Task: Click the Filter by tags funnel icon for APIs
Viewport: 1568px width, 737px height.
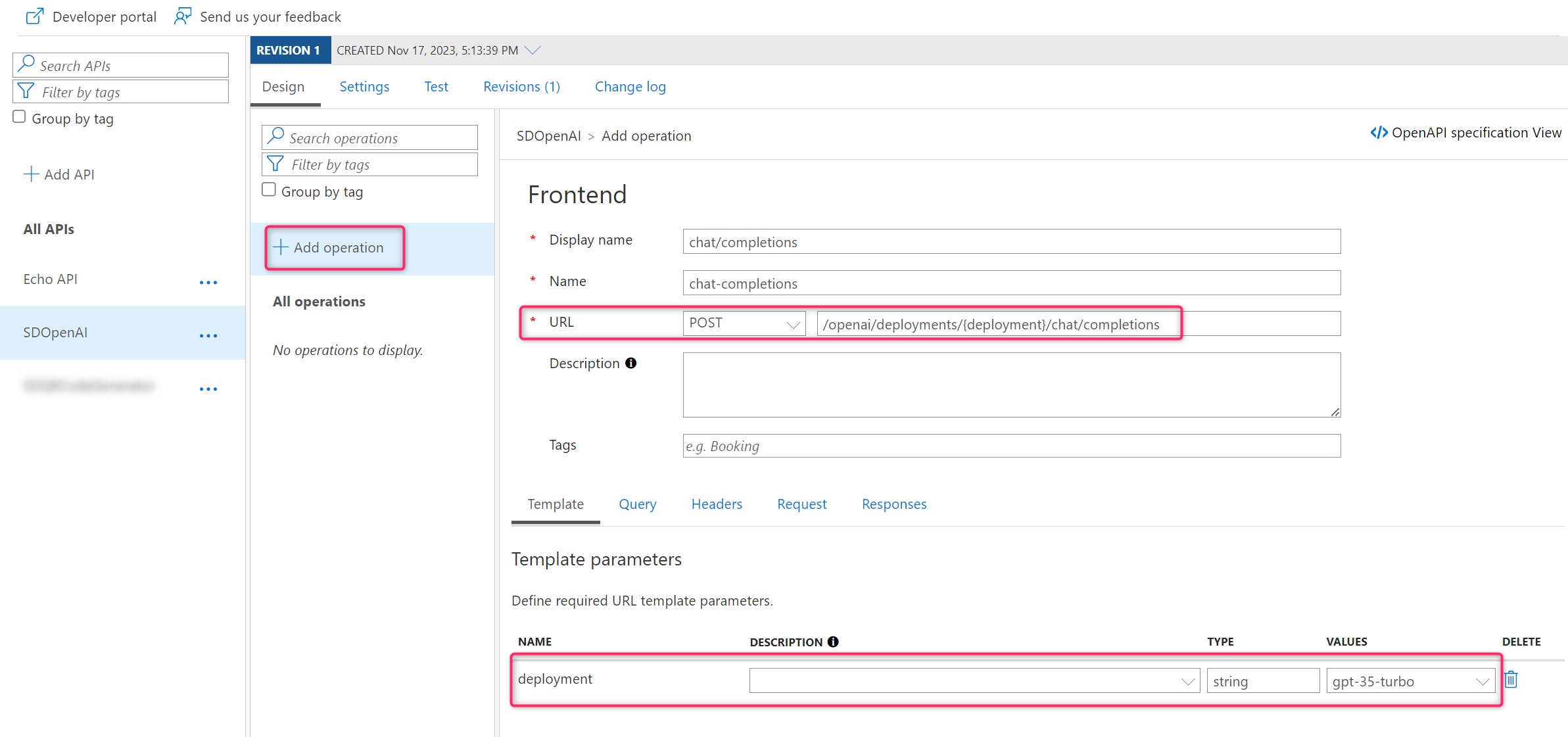Action: 26,91
